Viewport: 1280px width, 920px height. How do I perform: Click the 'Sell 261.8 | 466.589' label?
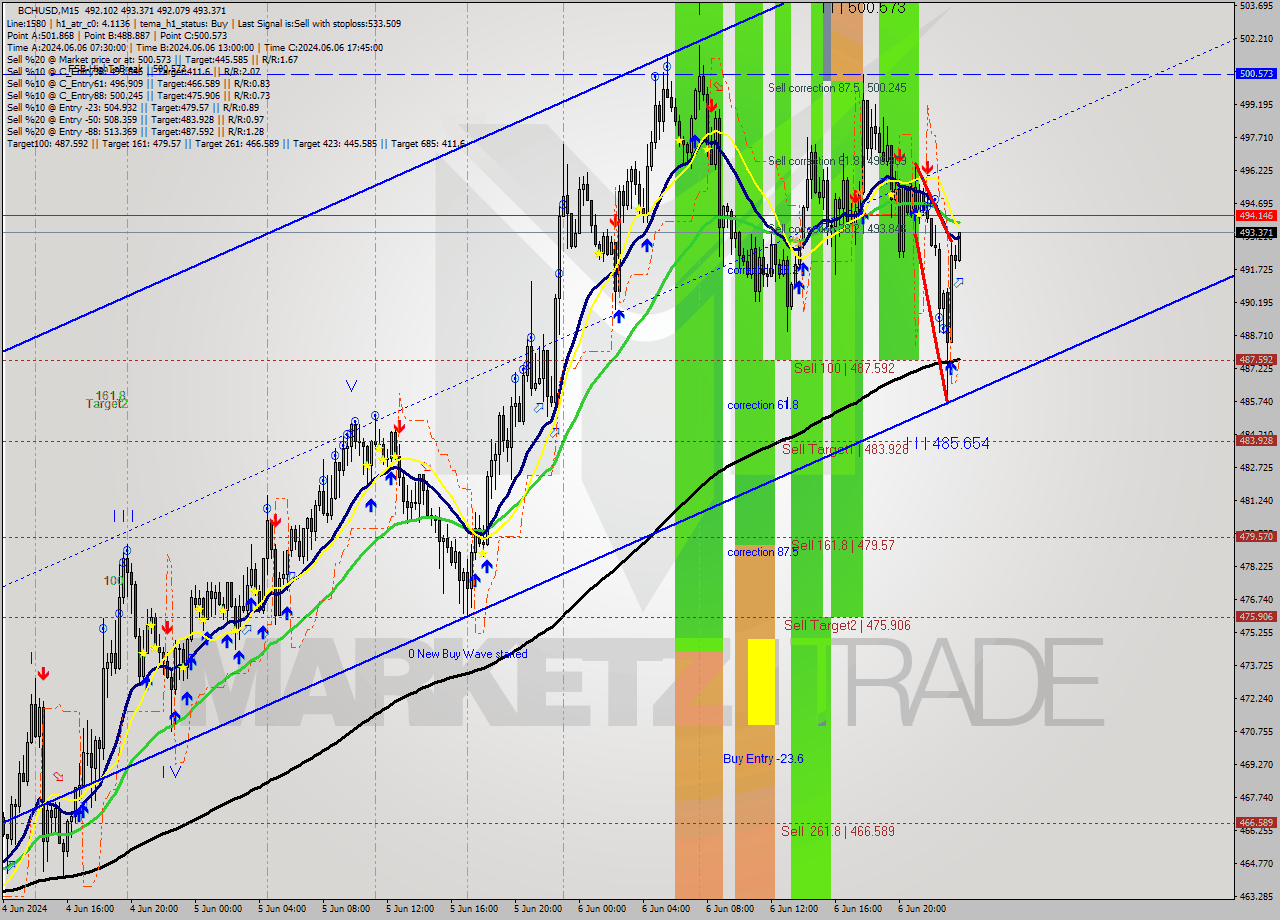838,831
